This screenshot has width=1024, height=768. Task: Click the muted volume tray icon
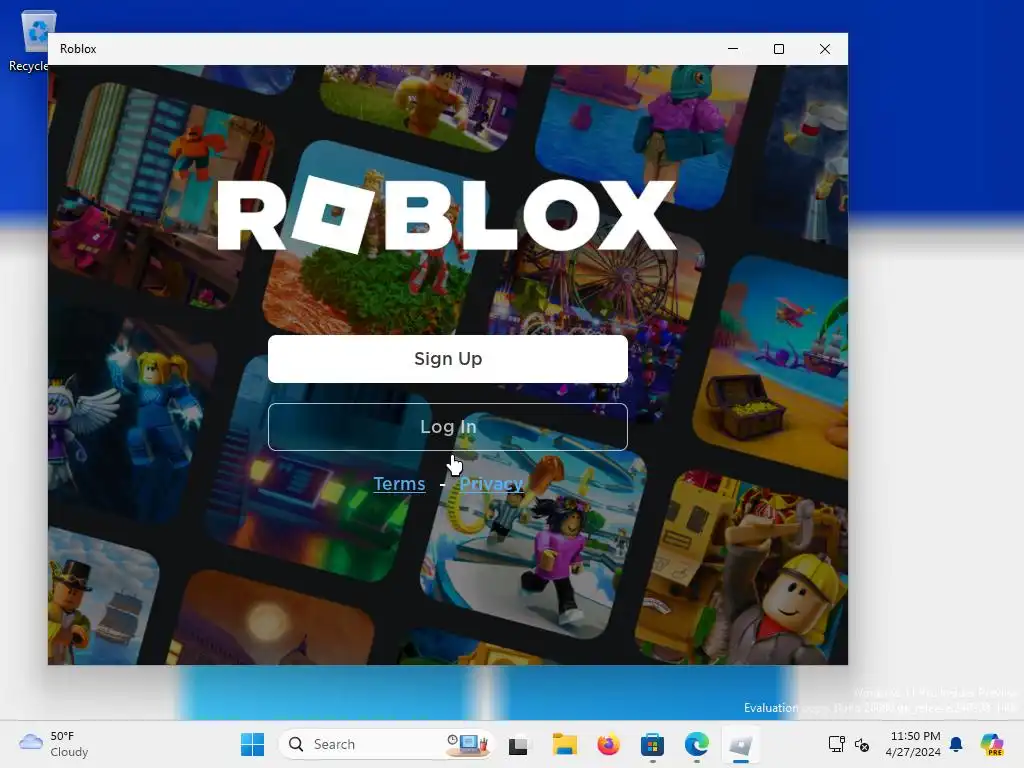point(861,744)
